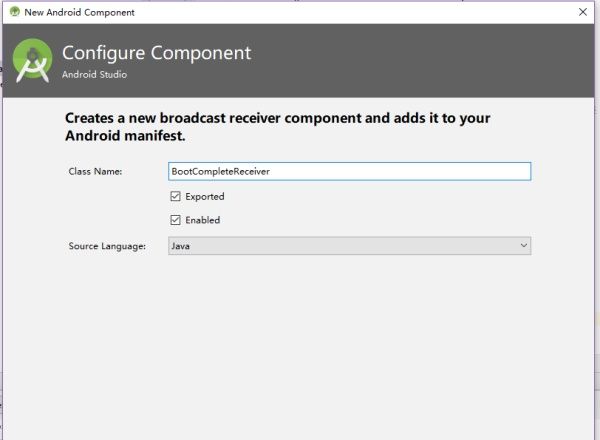Click the small Android Studio icon in title bar
Screen dimensions: 600x440
pyautogui.click(x=15, y=12)
